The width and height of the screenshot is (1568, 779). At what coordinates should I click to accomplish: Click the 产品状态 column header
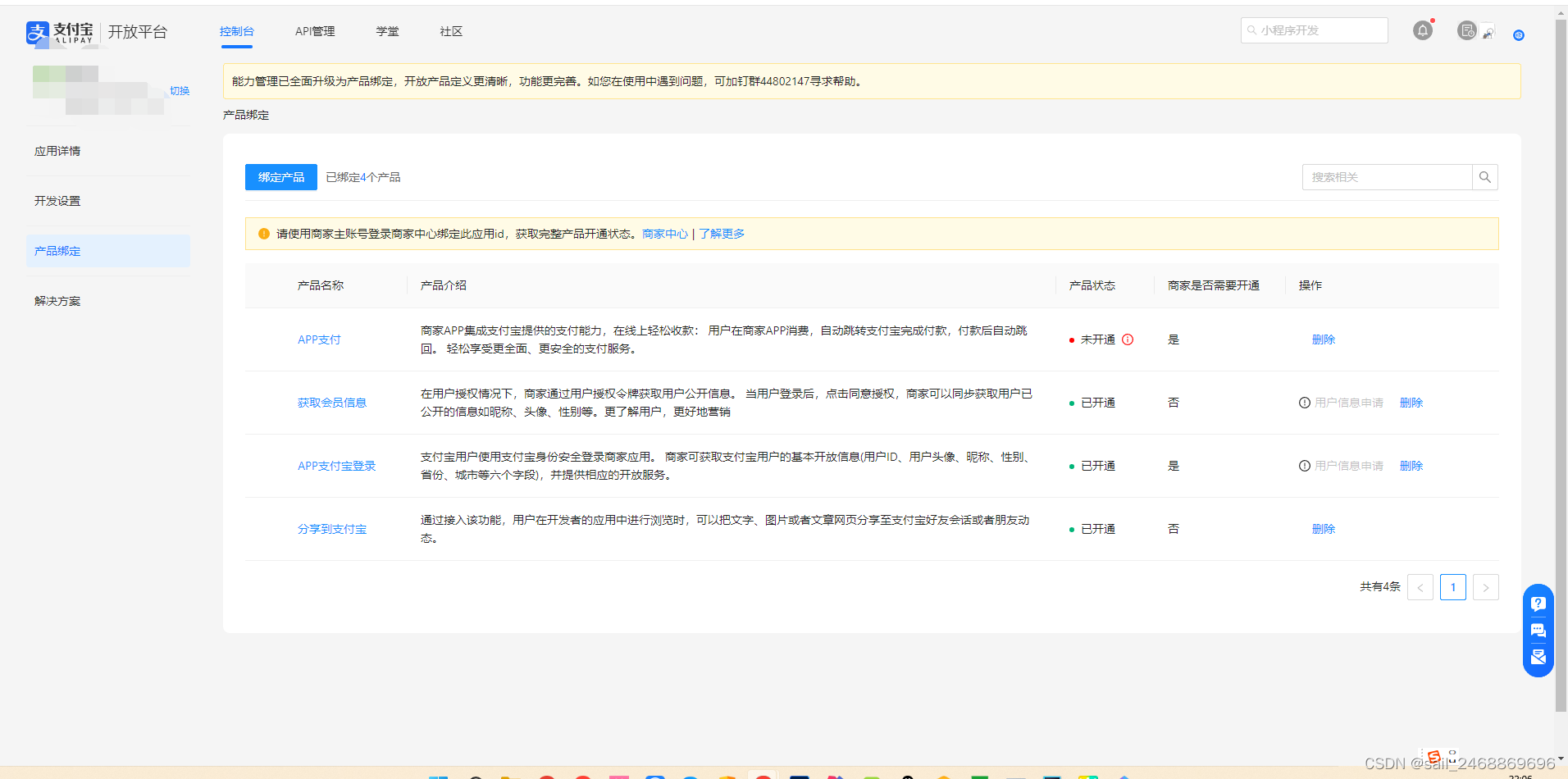coord(1092,285)
